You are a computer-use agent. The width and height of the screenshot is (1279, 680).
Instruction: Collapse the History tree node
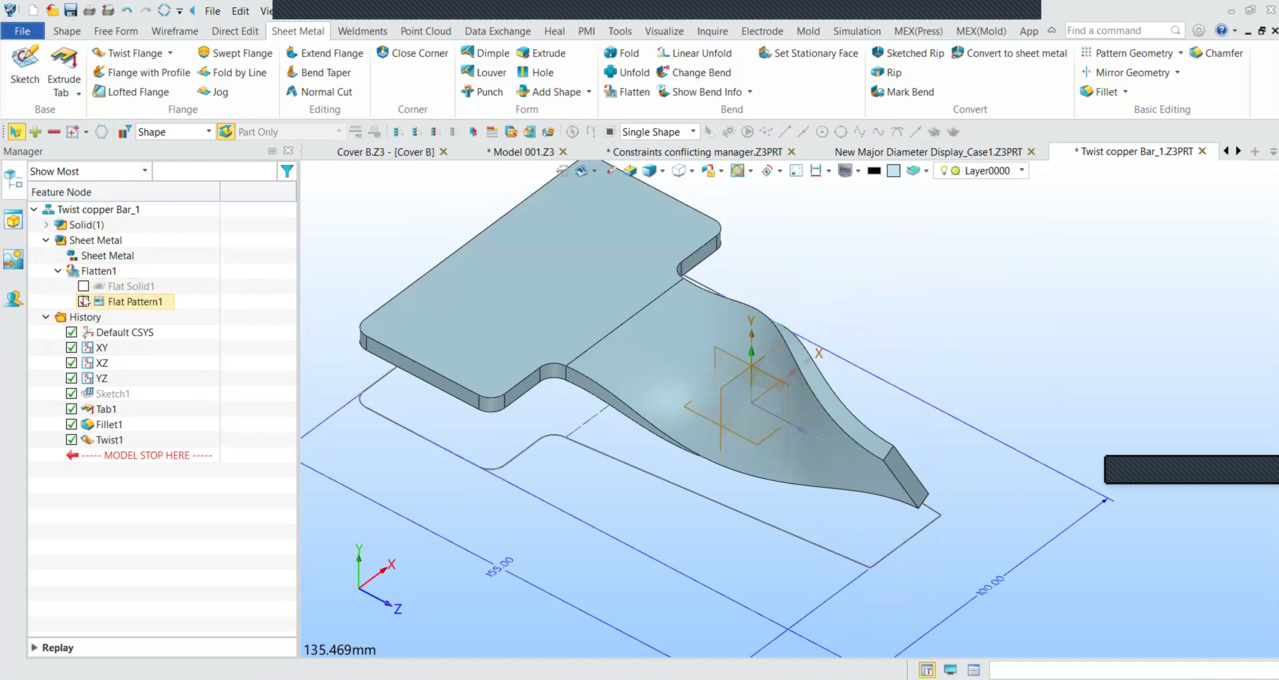(x=46, y=317)
